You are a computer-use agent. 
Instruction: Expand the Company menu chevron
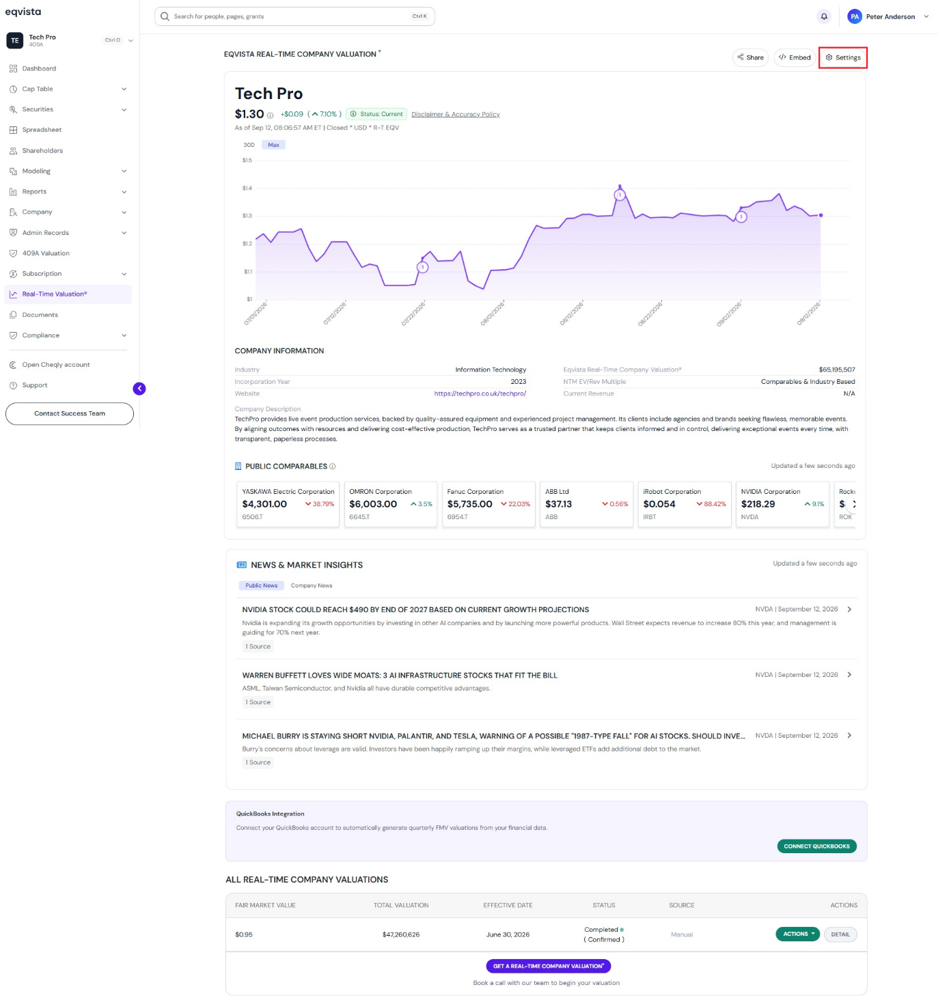click(124, 212)
